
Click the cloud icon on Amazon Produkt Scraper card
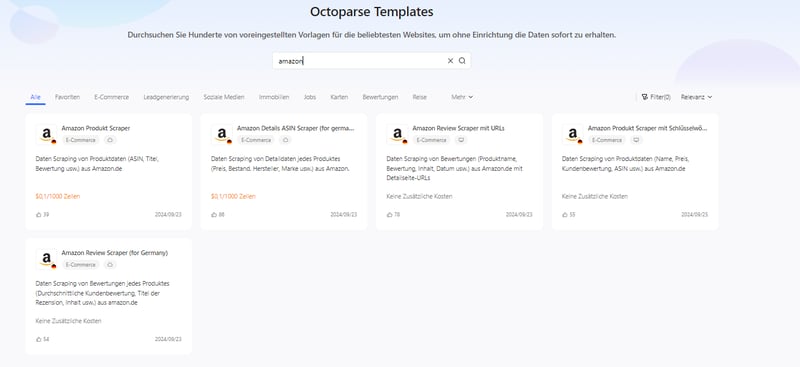point(110,140)
